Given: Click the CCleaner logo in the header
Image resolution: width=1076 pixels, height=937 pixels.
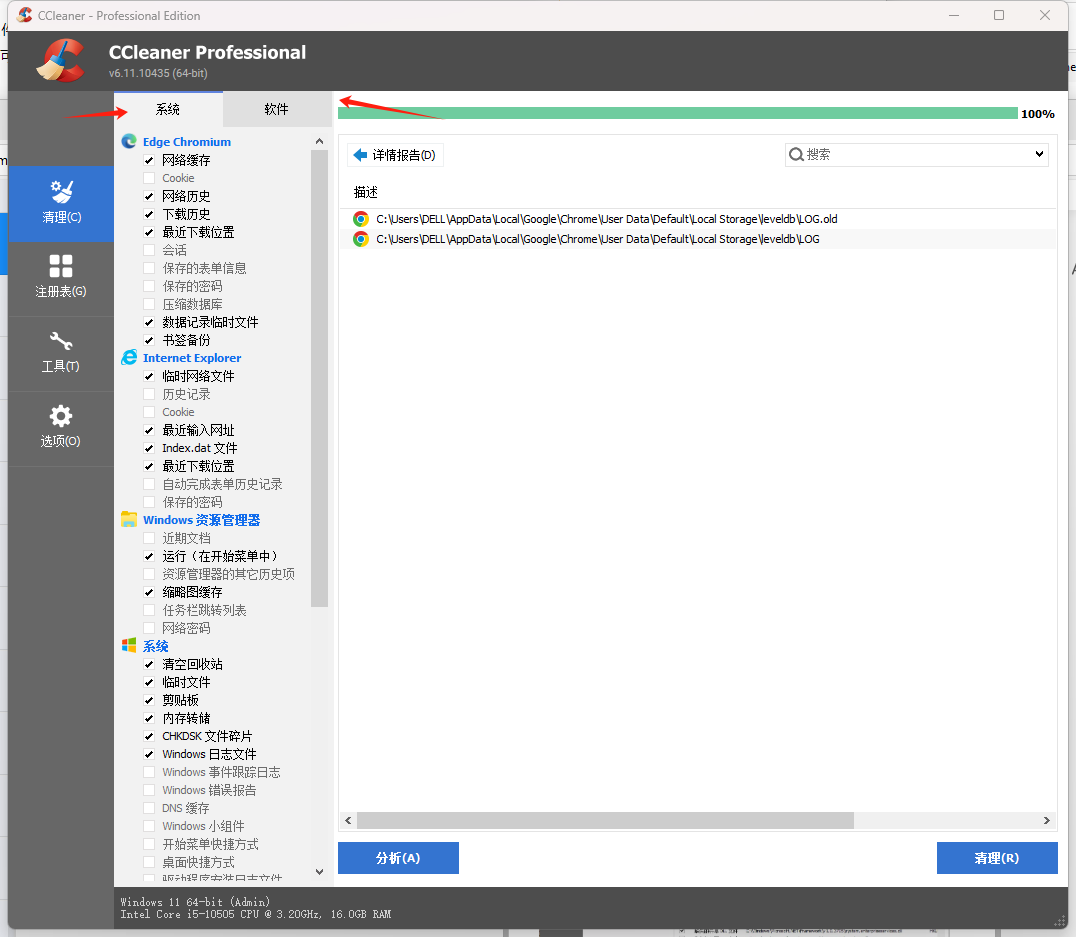Looking at the screenshot, I should (x=61, y=61).
